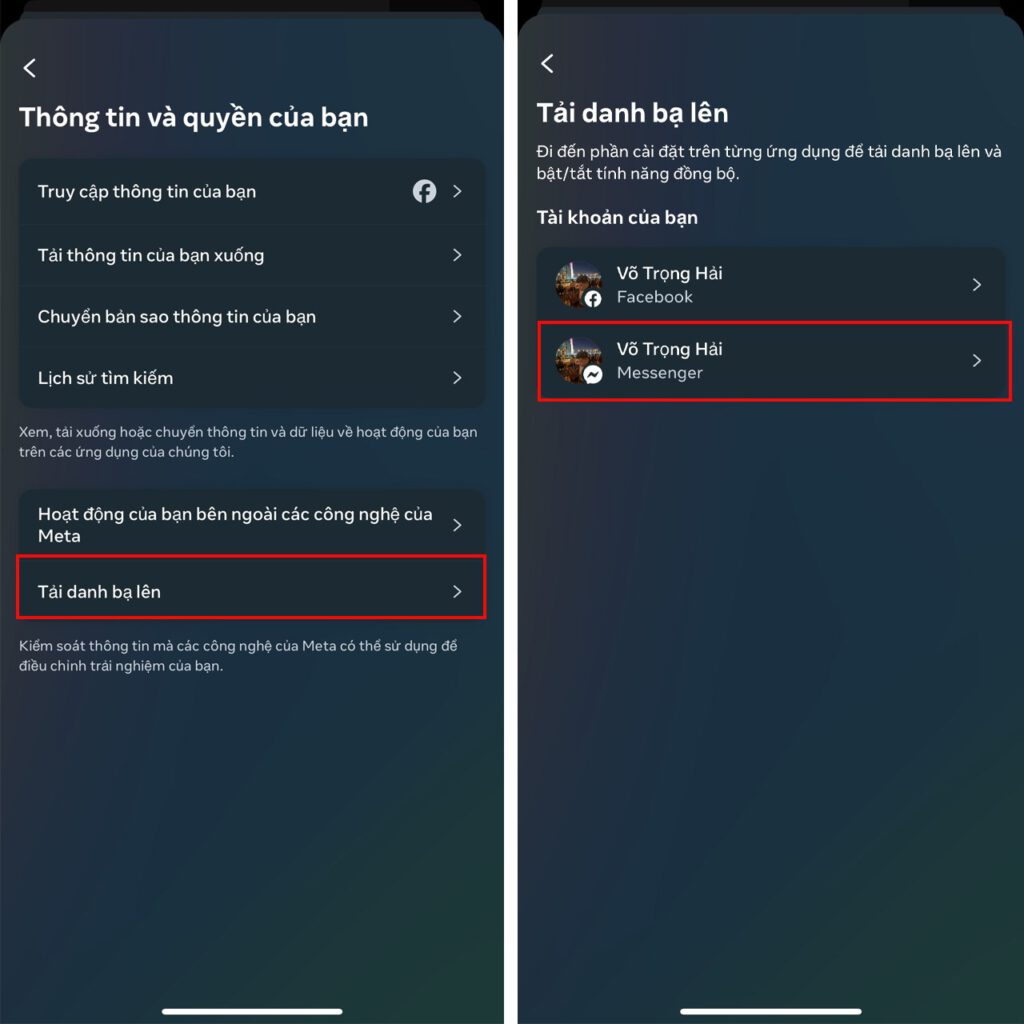The image size is (1024, 1024).
Task: Open Hoạt động của bạn bên ngoài Meta
Action: [252, 525]
